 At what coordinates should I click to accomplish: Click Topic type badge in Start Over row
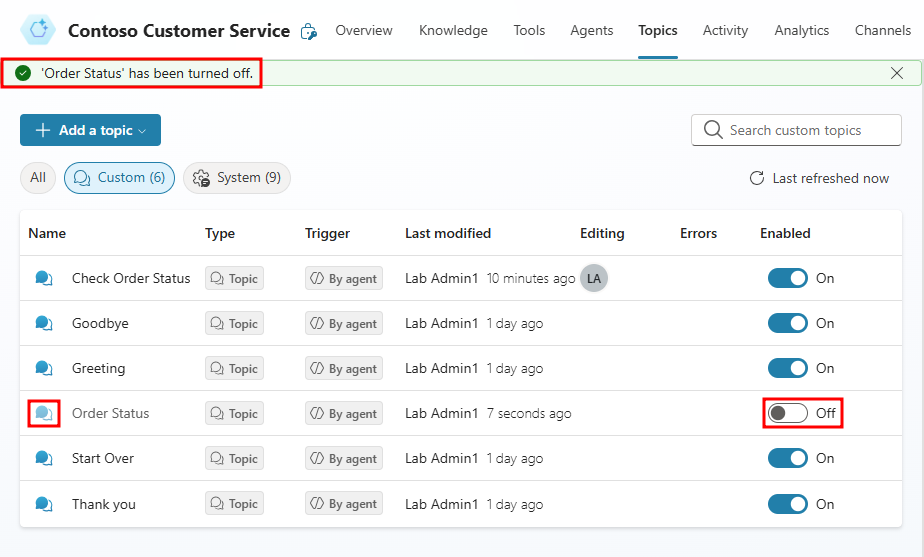coord(234,458)
